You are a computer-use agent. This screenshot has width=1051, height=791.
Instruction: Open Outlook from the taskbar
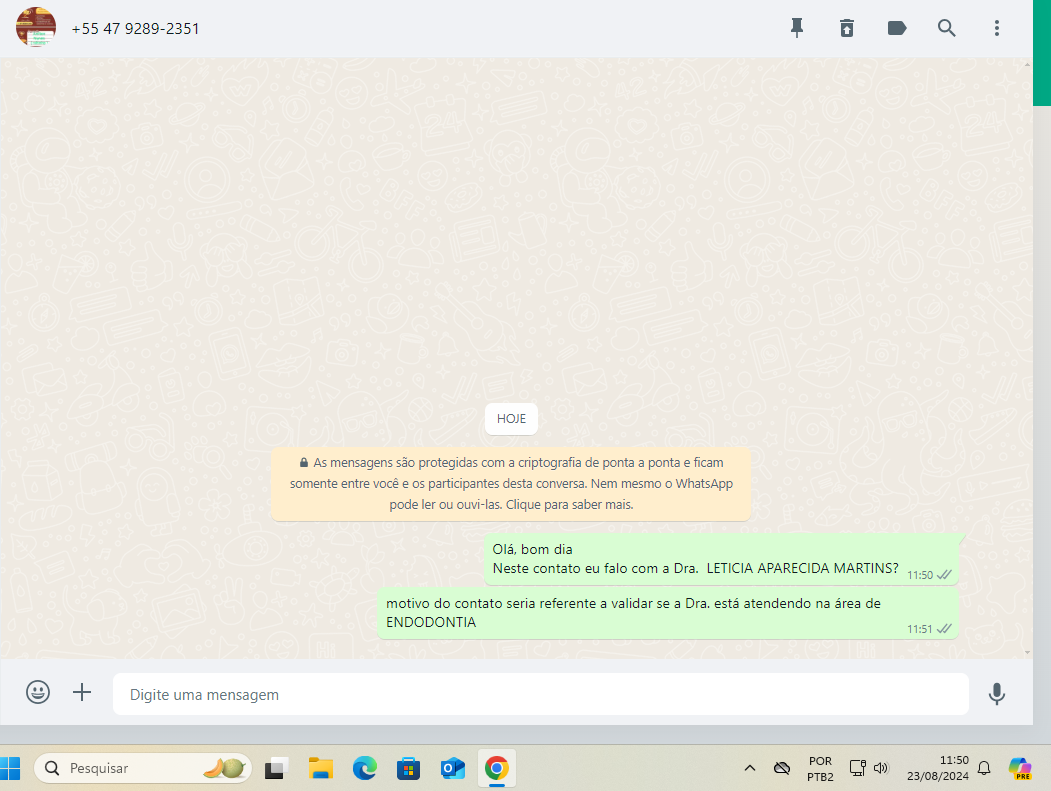[x=452, y=768]
